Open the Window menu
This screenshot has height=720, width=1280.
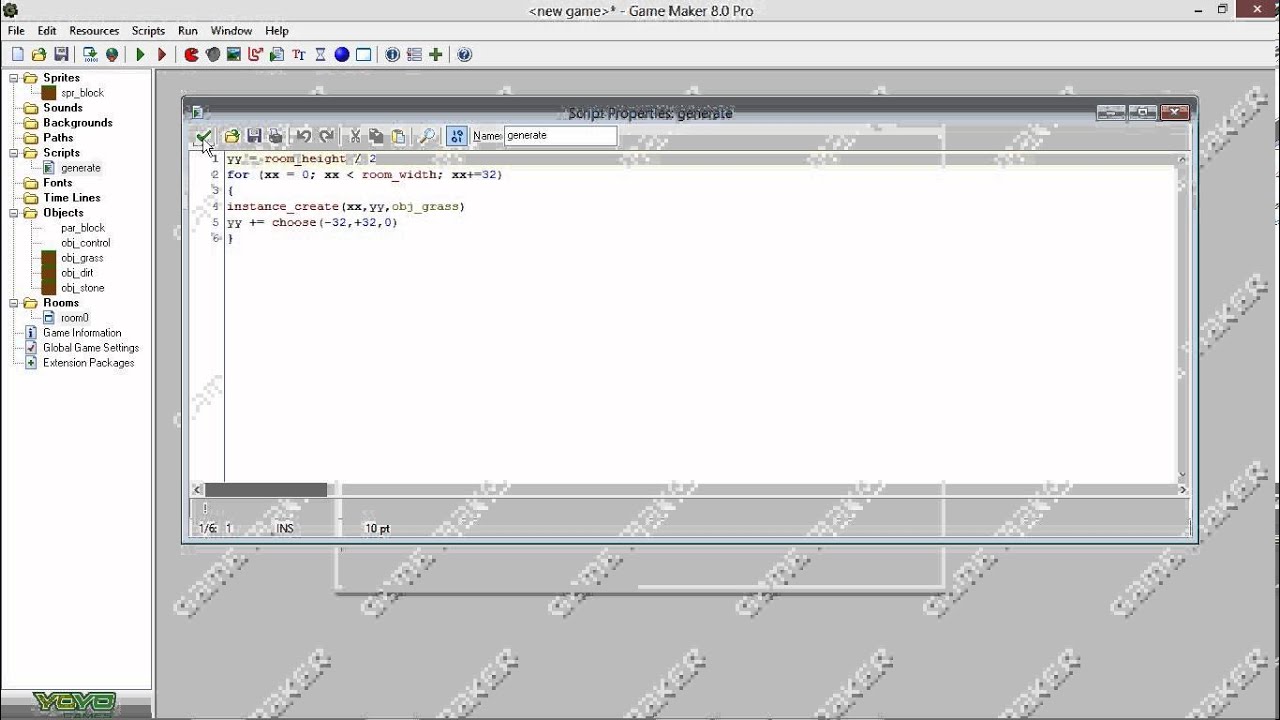pos(231,31)
